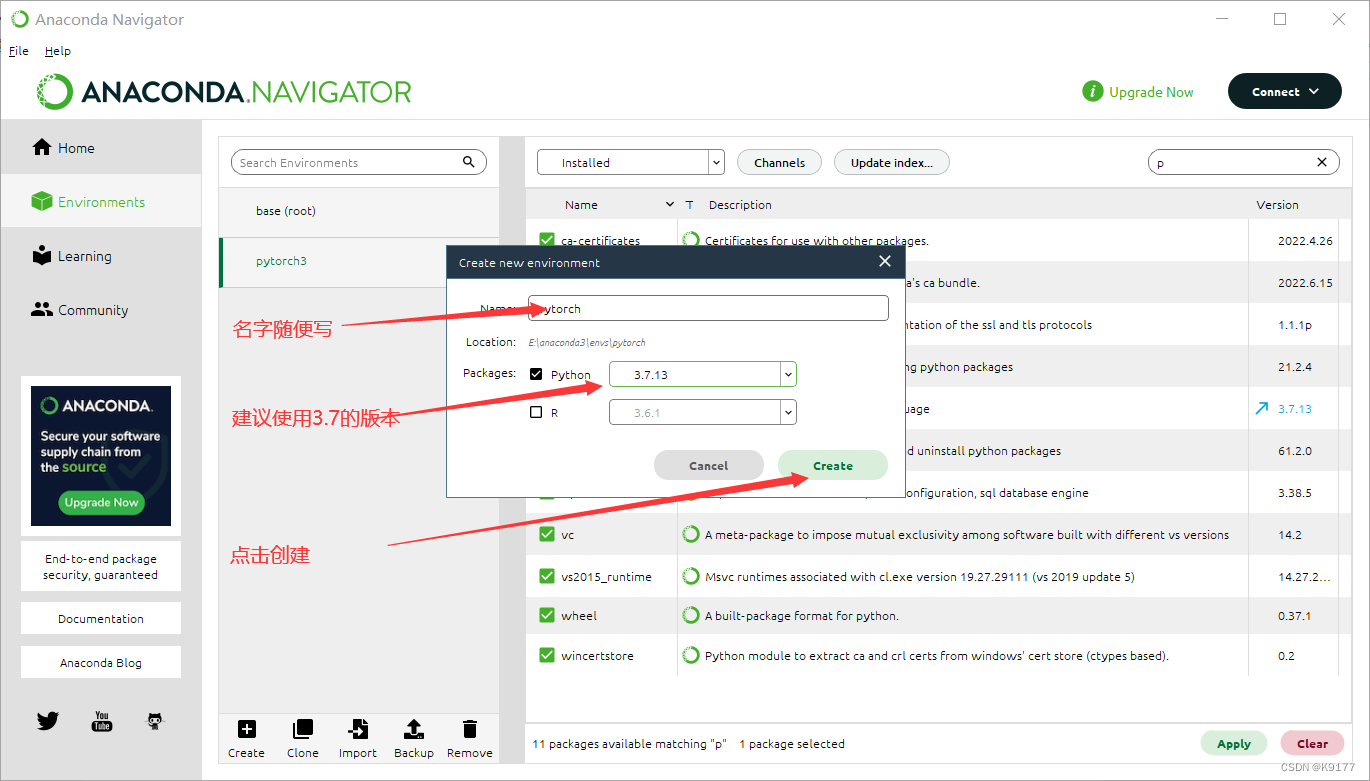Click the Search Environments field

click(x=359, y=162)
